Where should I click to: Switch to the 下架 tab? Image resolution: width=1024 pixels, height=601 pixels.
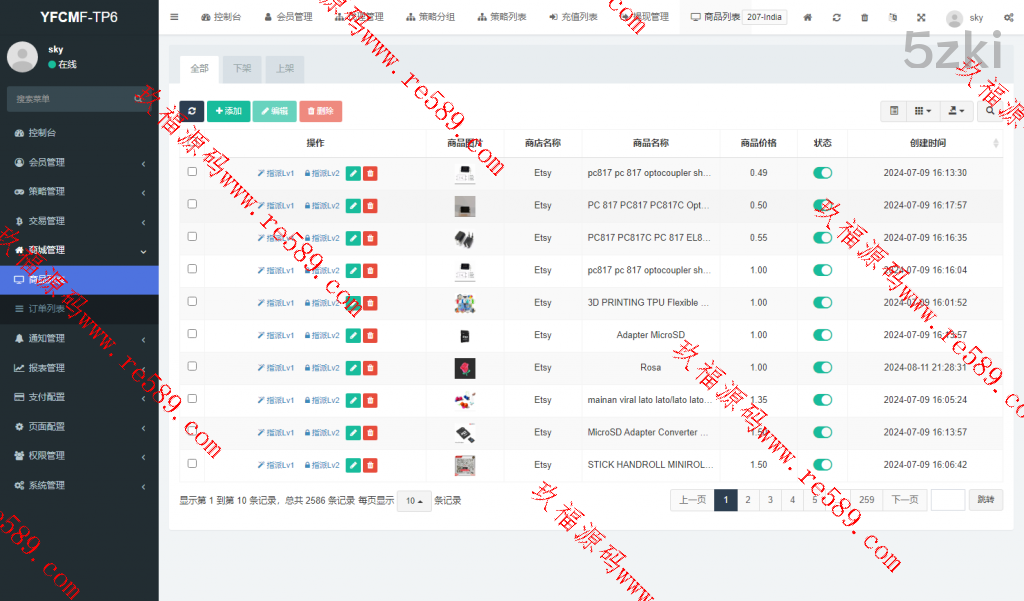tap(242, 68)
